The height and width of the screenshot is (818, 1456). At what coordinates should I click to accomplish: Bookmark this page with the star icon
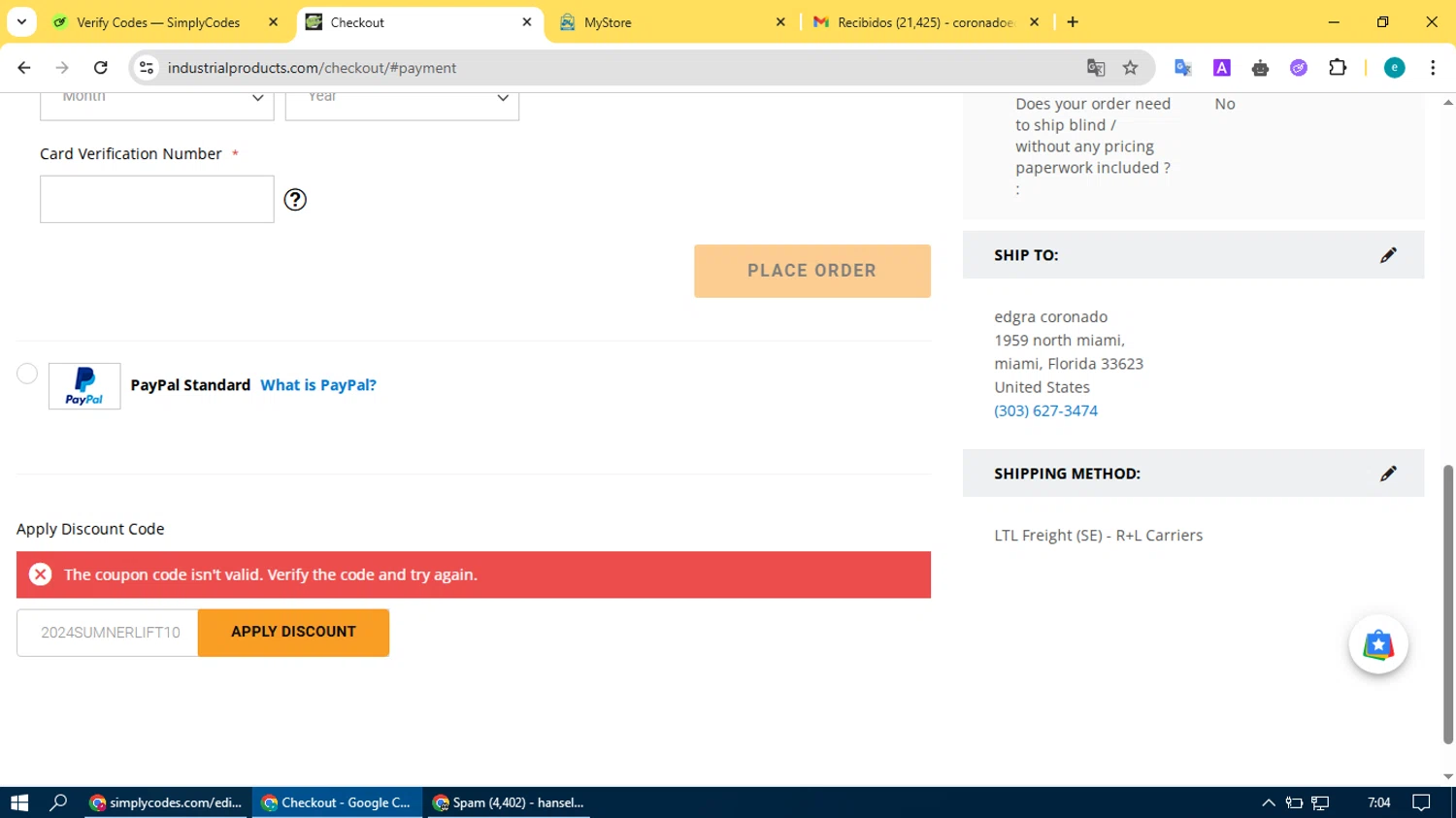(1130, 68)
